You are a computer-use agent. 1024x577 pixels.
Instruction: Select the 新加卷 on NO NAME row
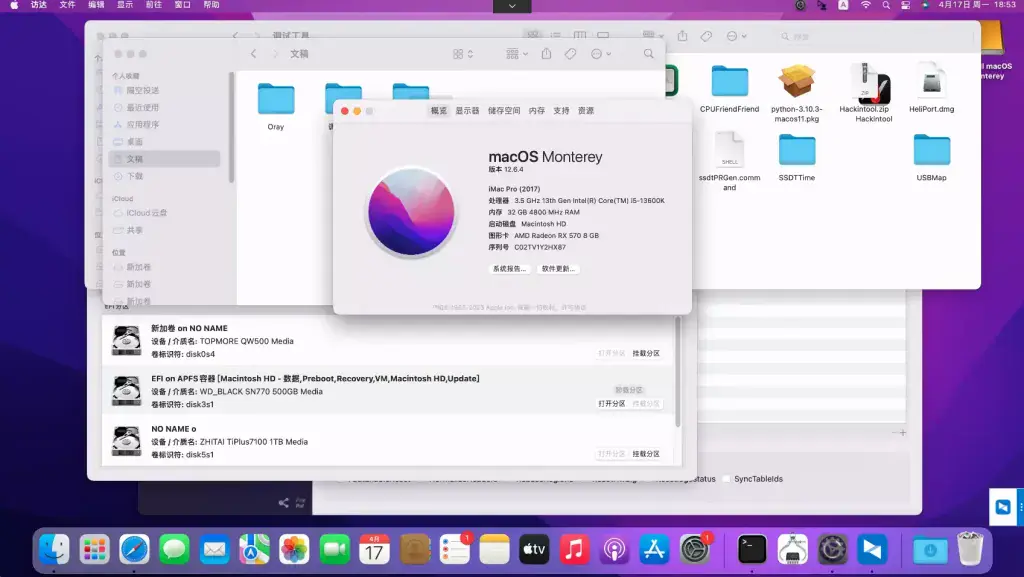pyautogui.click(x=388, y=341)
